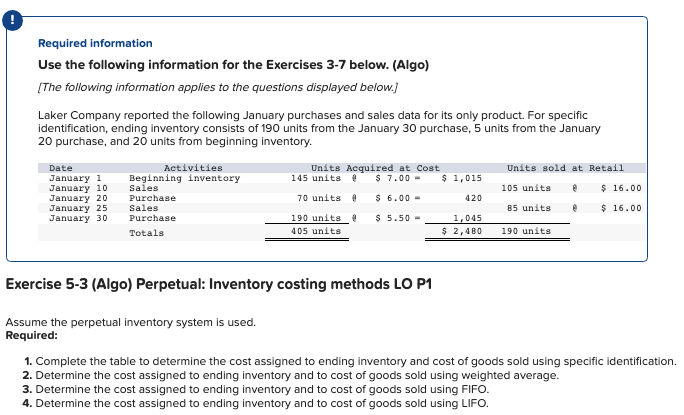
Task: Click the 'Date' column header
Action: click(x=61, y=168)
